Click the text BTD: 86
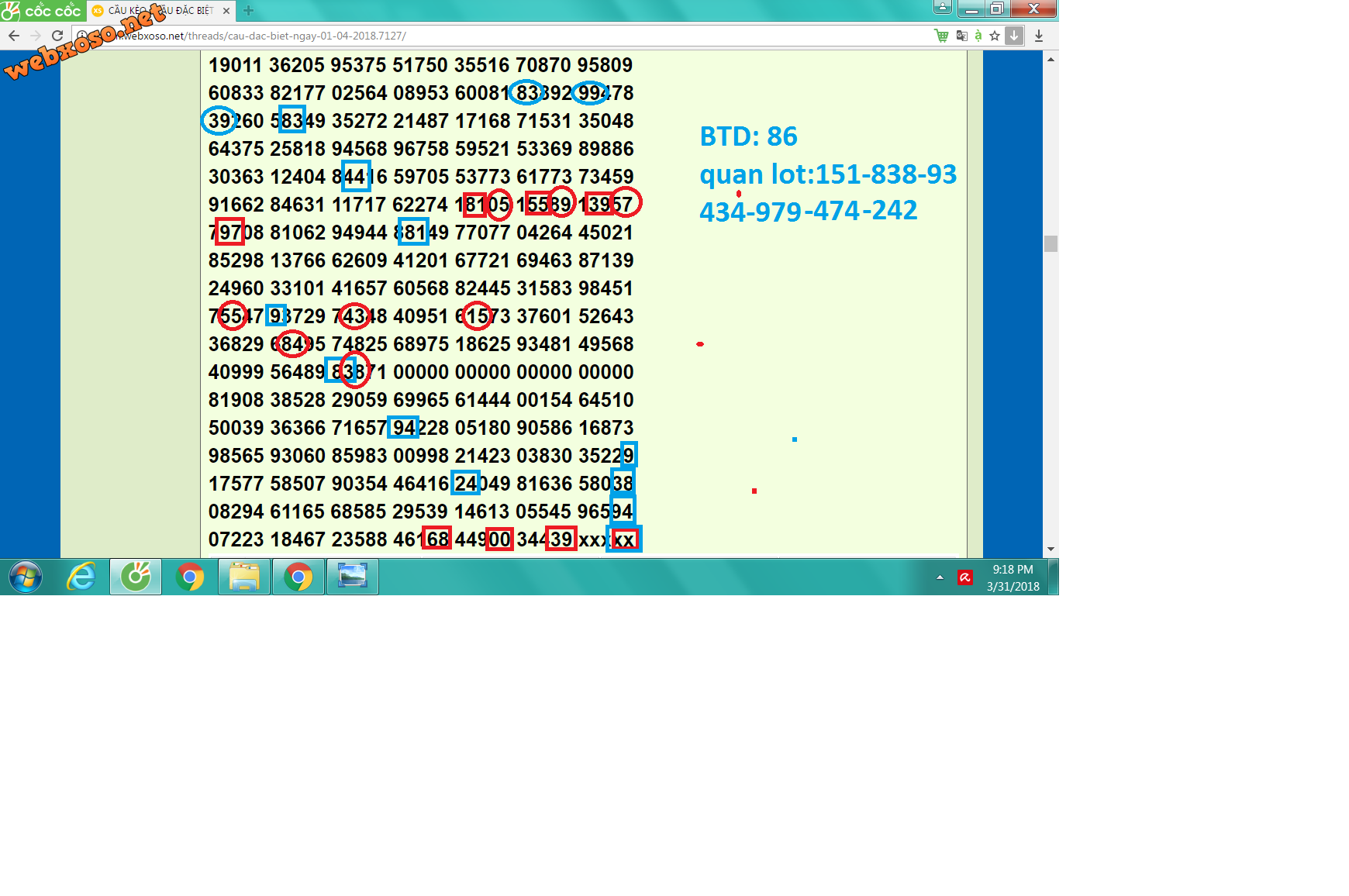 [x=748, y=136]
